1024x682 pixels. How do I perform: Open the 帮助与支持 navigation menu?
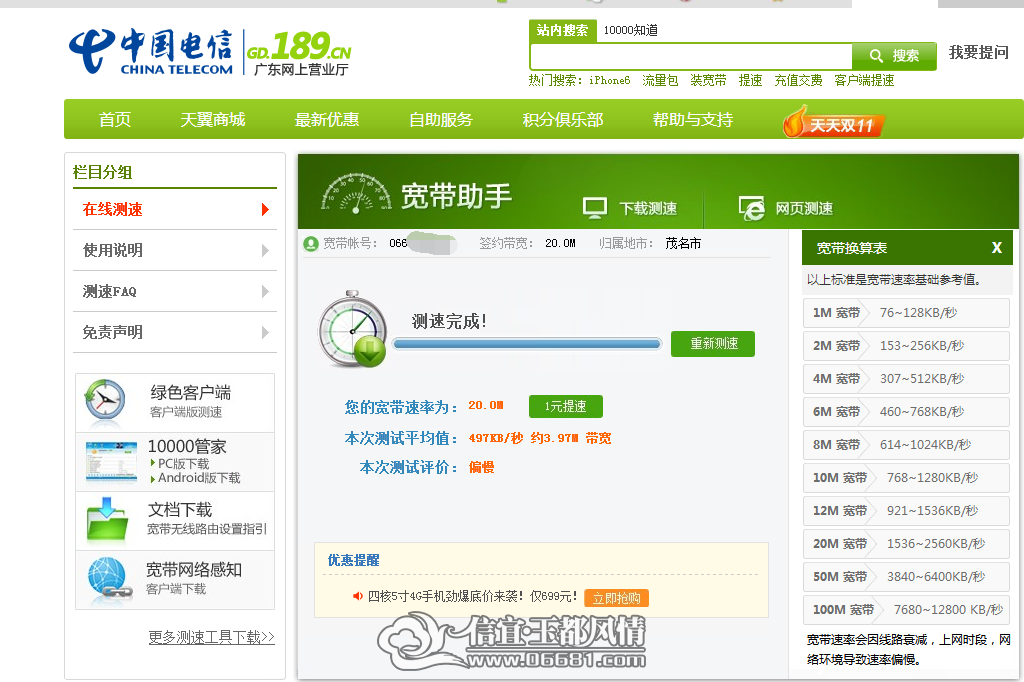point(693,120)
